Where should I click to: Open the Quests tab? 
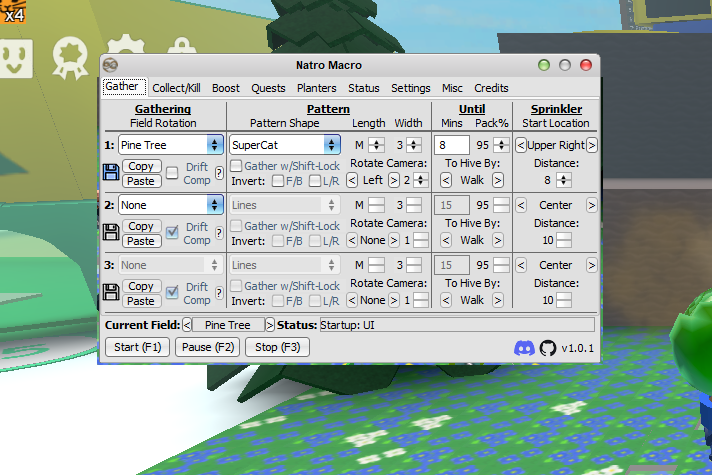[x=268, y=88]
